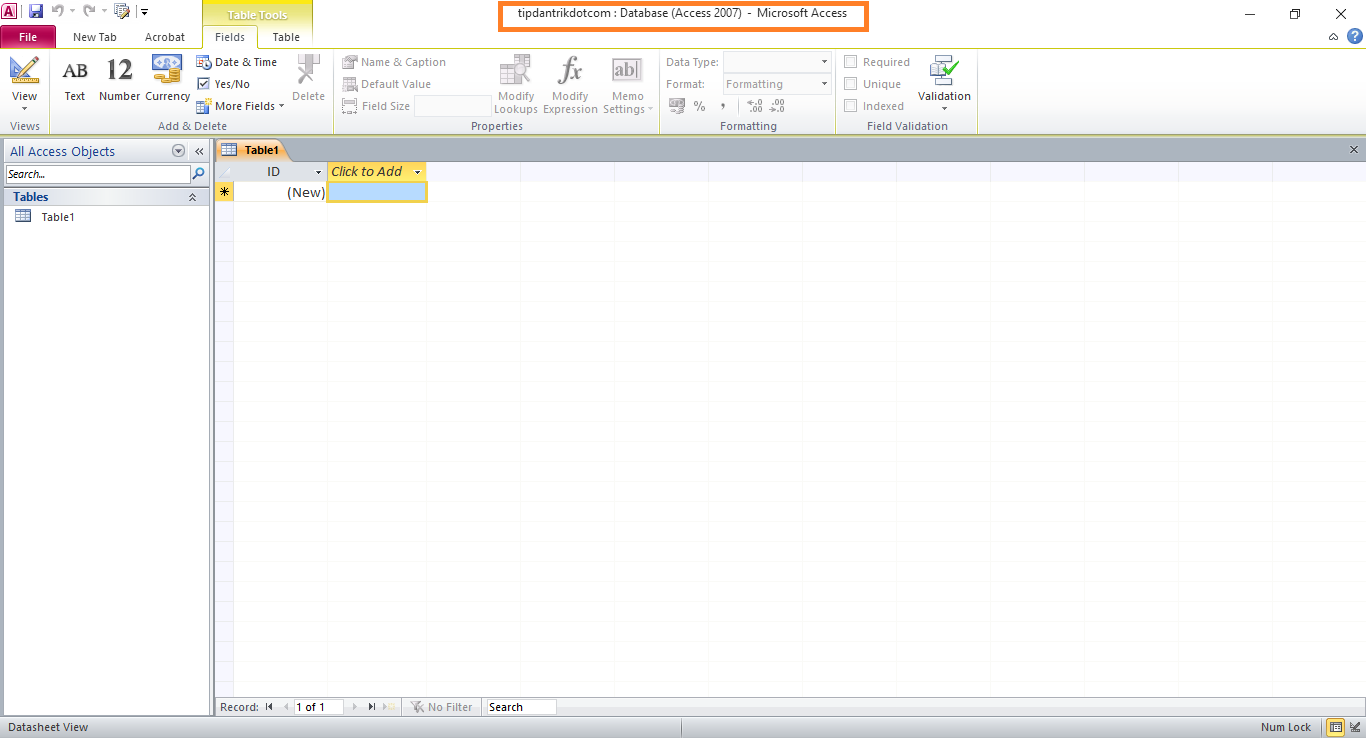Select the Fields ribbon tab
The width and height of the screenshot is (1366, 738).
[x=230, y=37]
